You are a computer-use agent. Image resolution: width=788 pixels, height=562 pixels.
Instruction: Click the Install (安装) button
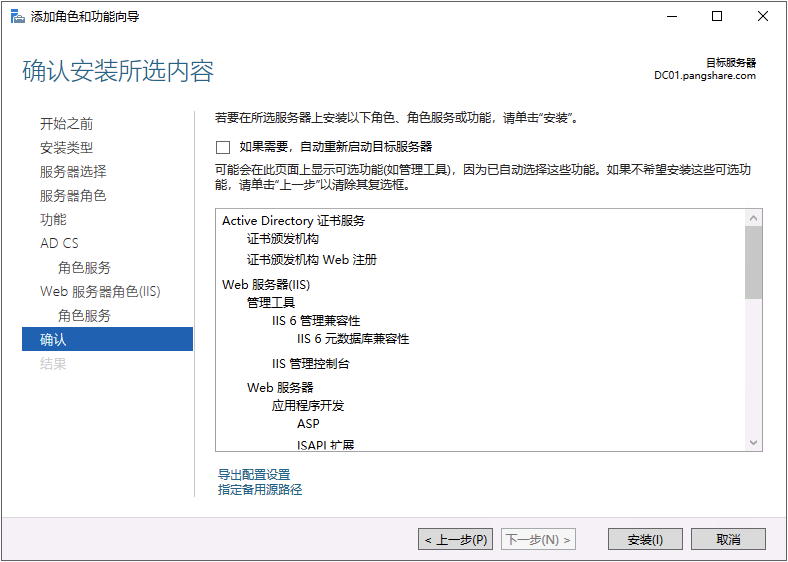645,539
